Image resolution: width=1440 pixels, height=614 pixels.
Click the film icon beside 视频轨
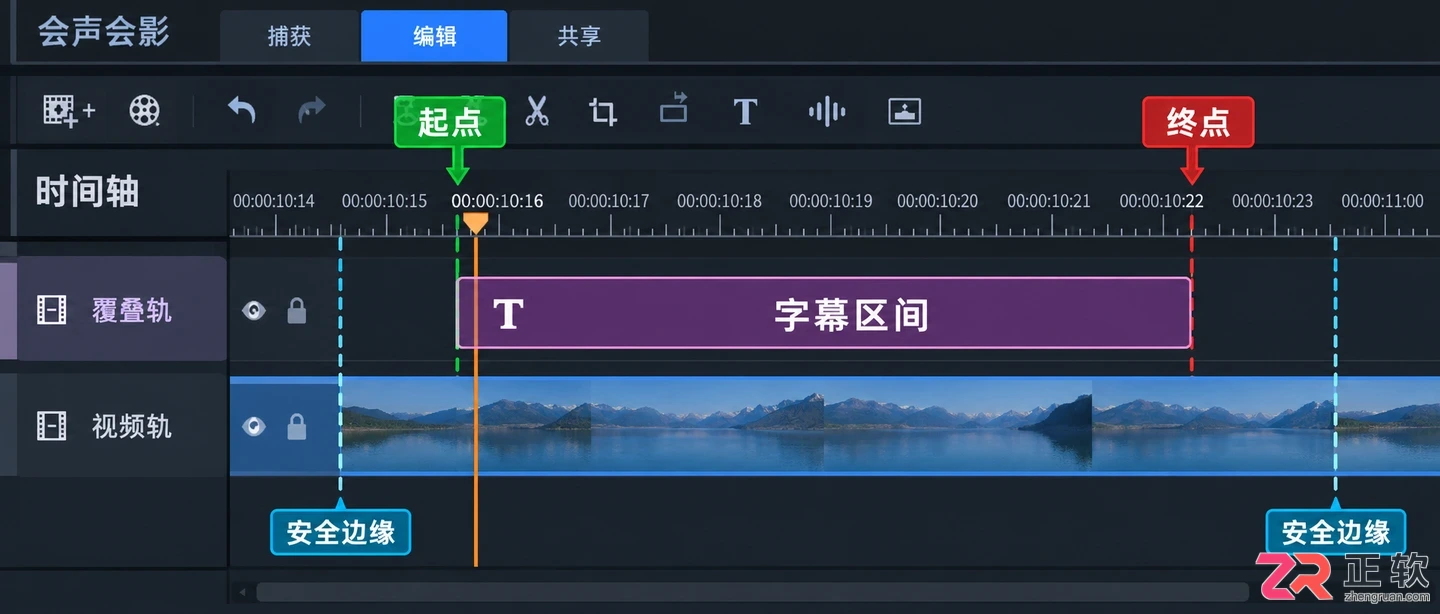click(52, 426)
